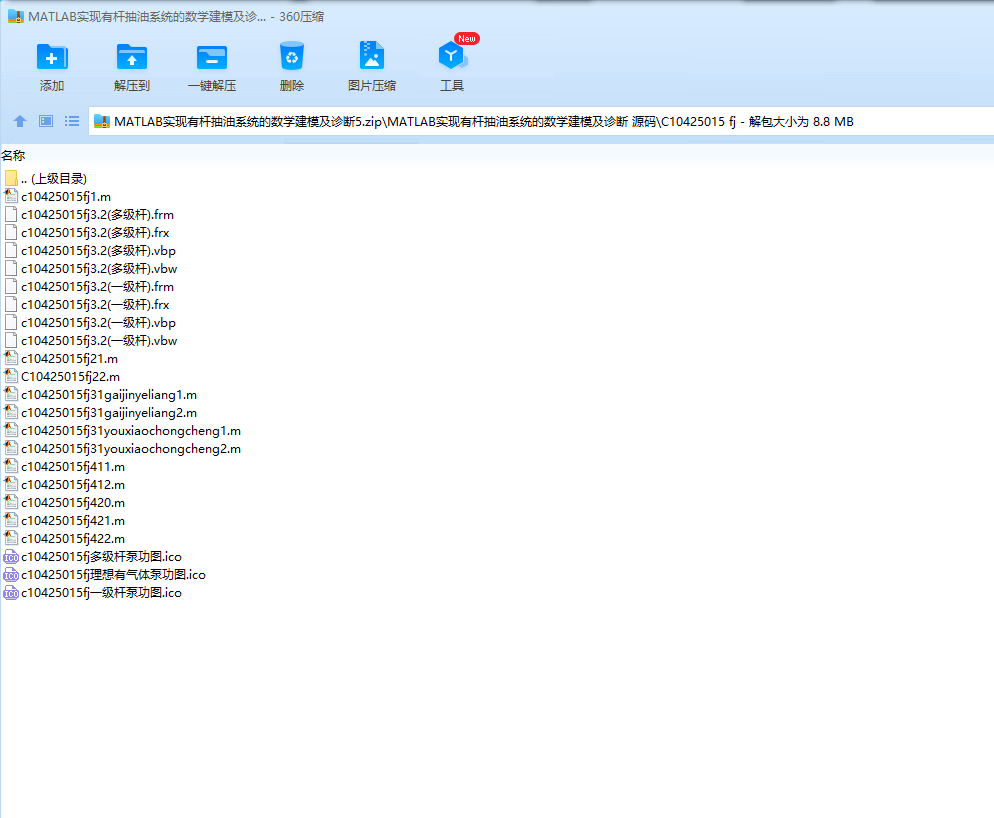Select file c10425015fj3.2(多级杆).vbw

pyautogui.click(x=91, y=268)
